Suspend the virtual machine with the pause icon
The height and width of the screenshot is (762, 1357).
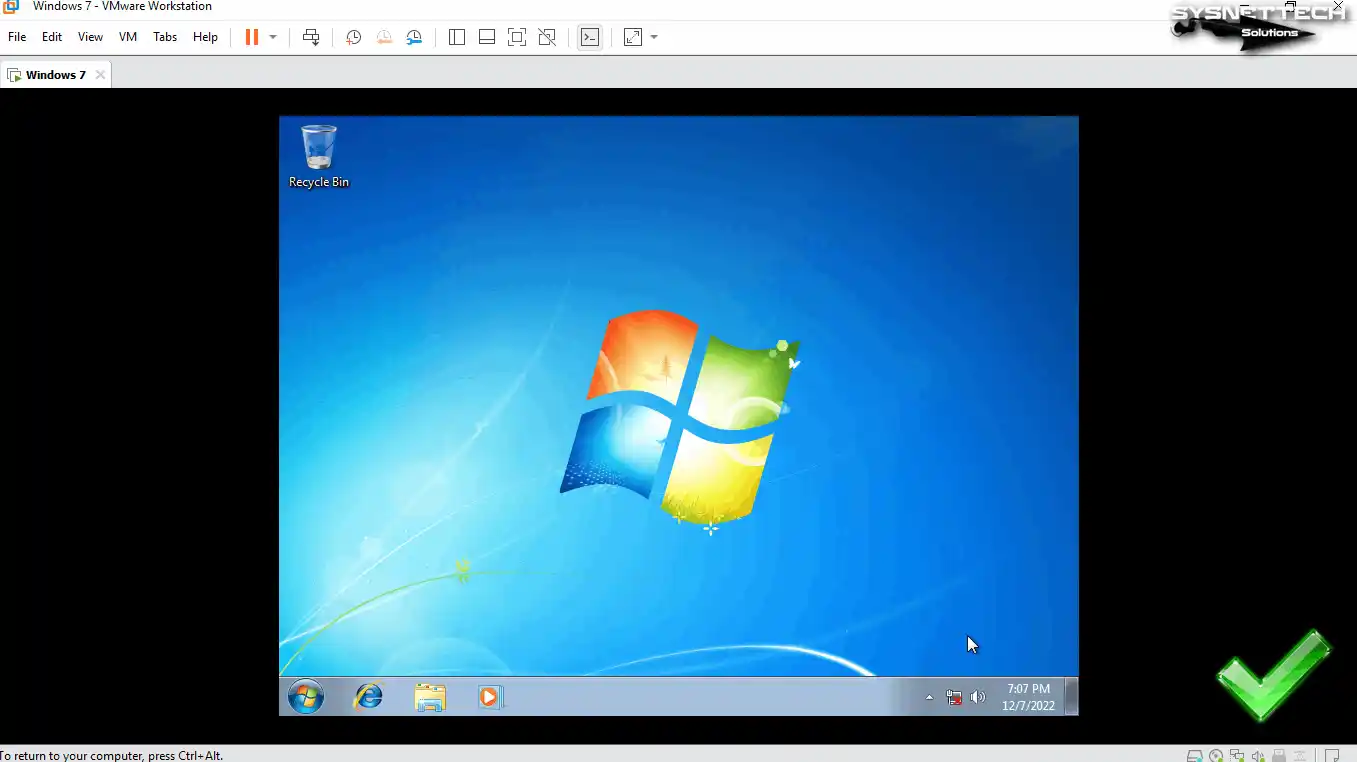point(252,37)
